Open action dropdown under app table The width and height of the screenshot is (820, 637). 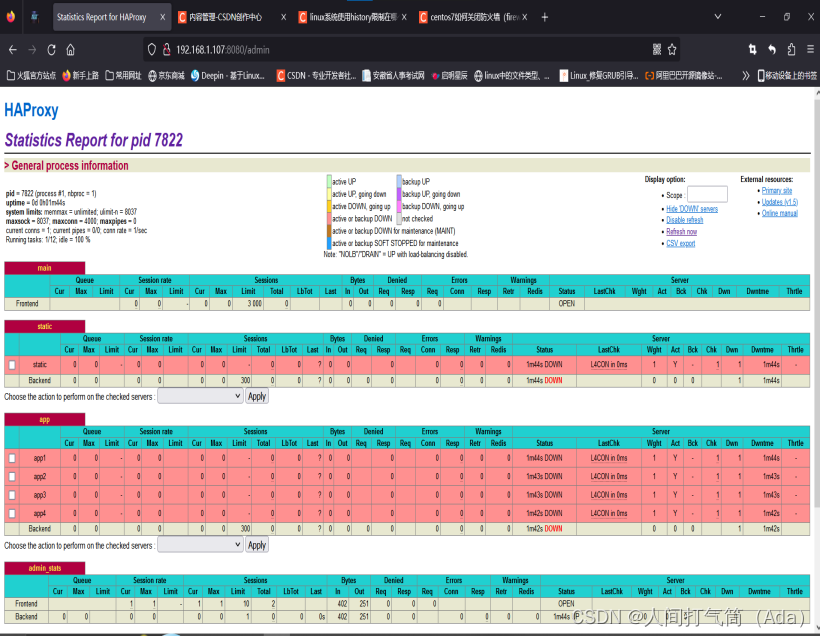click(200, 545)
